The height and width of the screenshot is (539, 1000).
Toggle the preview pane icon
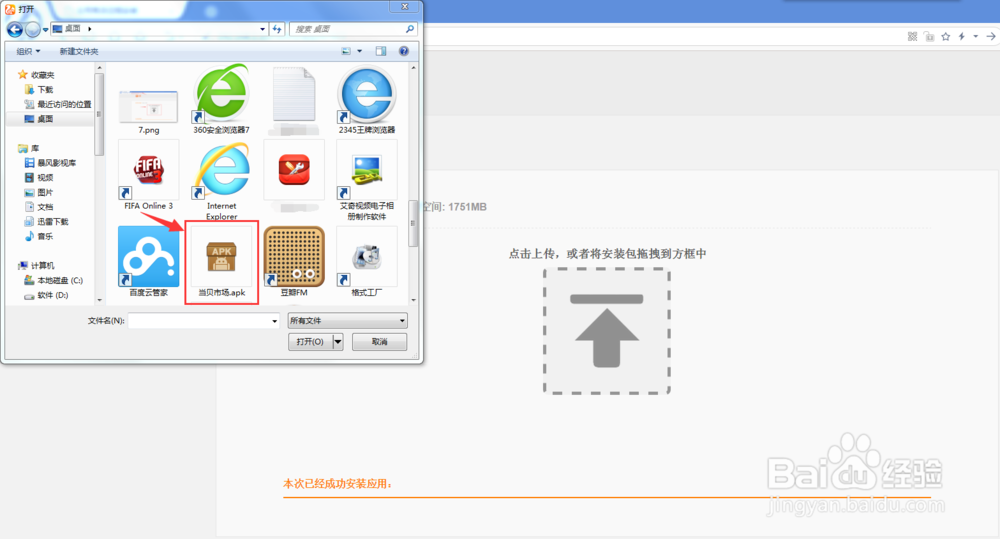point(381,51)
